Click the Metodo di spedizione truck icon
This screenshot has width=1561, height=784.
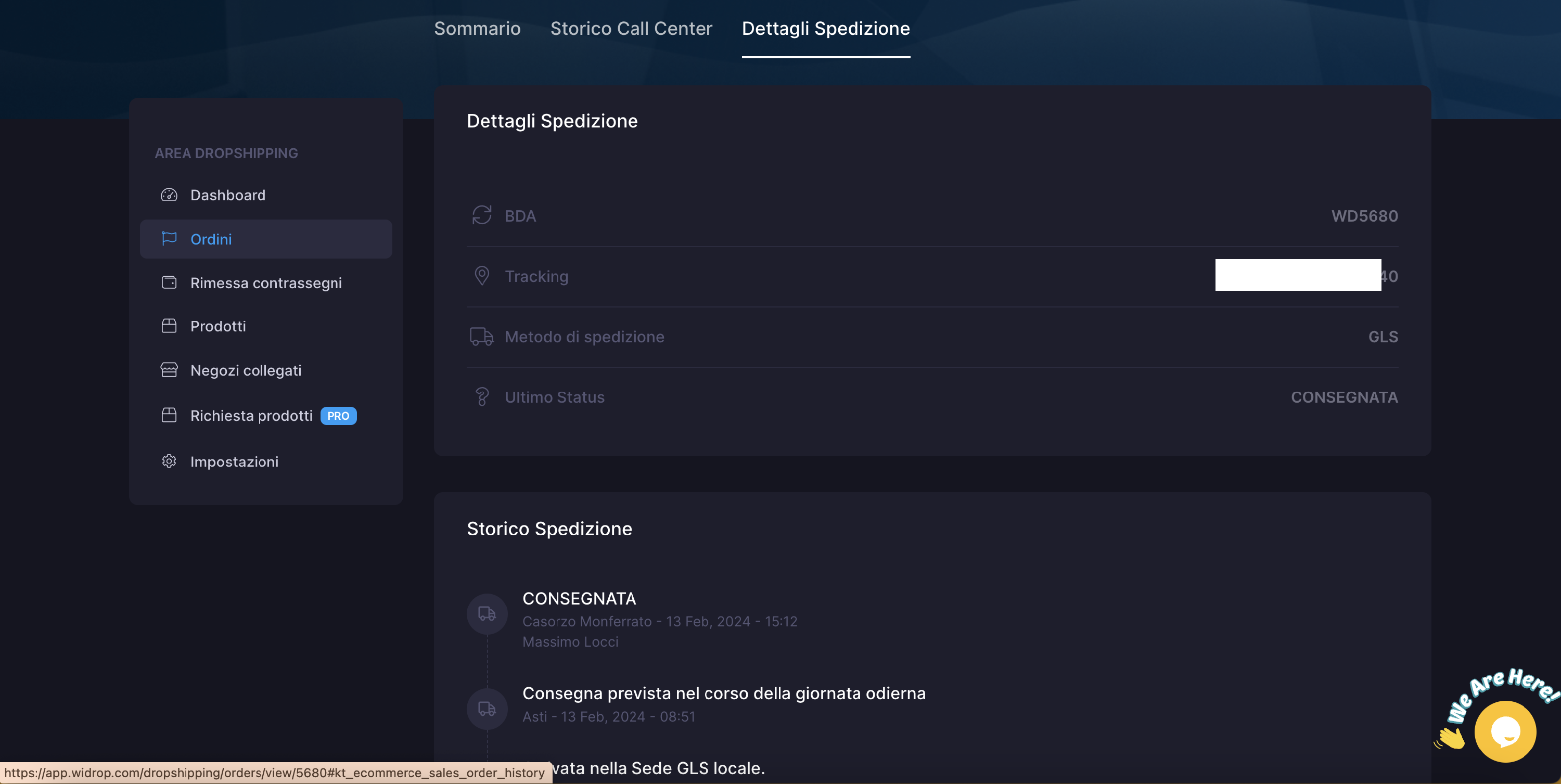(x=482, y=336)
